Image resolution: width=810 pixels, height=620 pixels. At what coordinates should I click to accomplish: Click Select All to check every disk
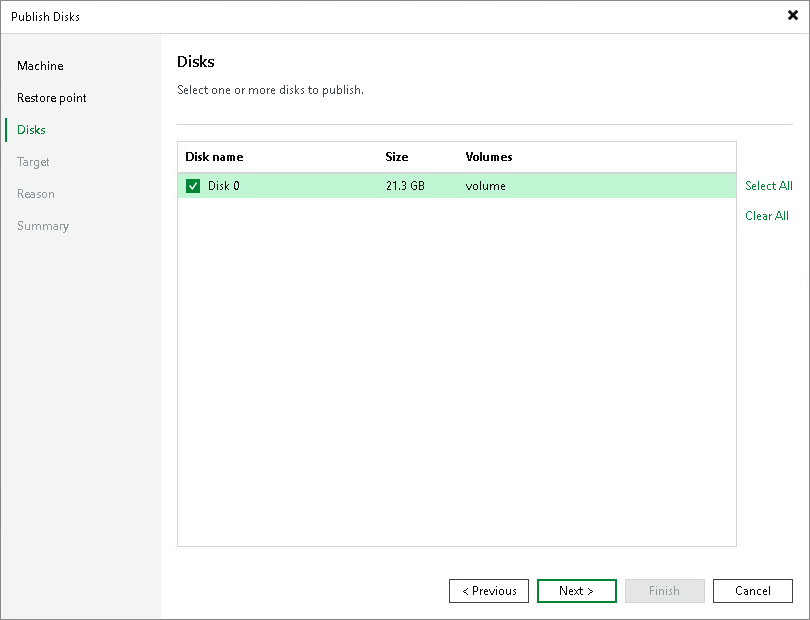[x=769, y=185]
